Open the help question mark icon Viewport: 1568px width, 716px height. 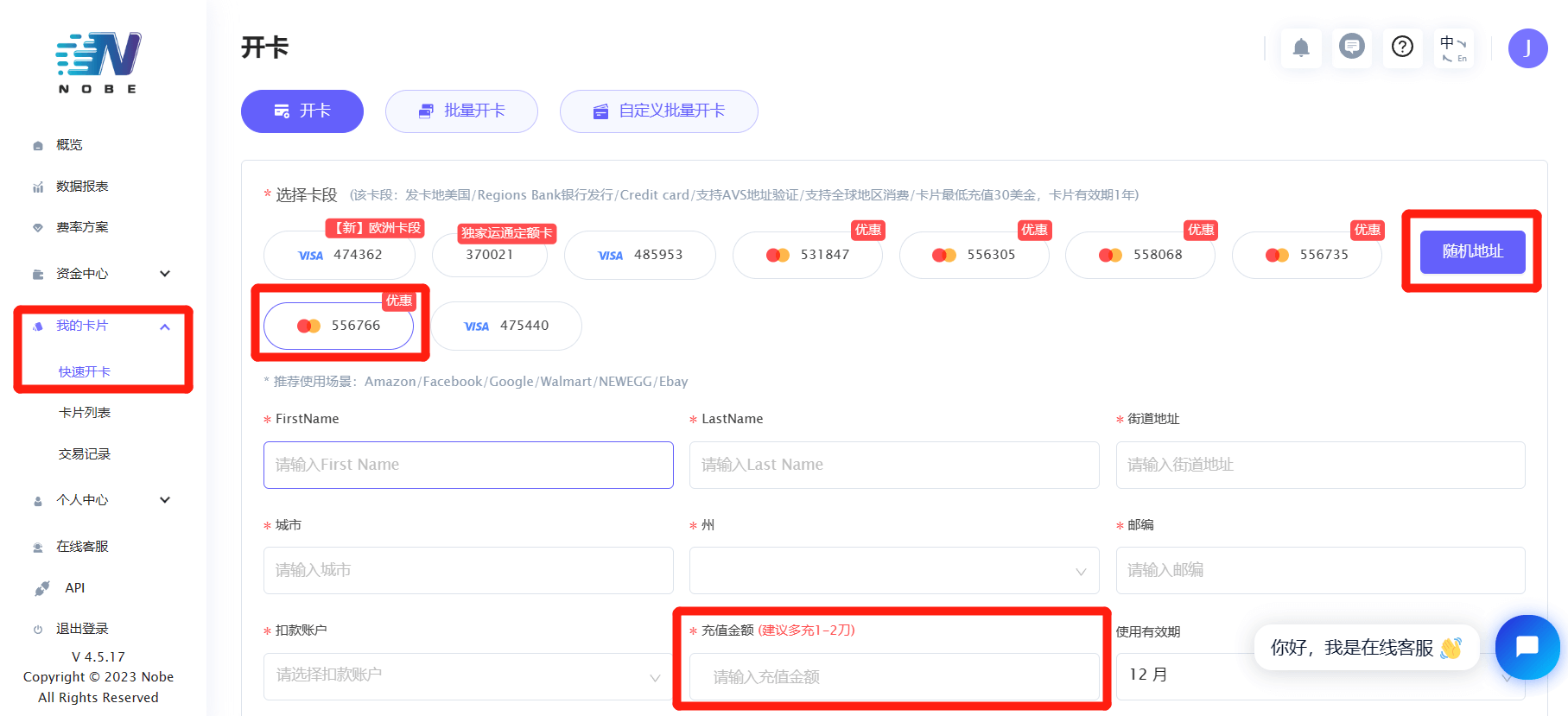(x=1403, y=47)
